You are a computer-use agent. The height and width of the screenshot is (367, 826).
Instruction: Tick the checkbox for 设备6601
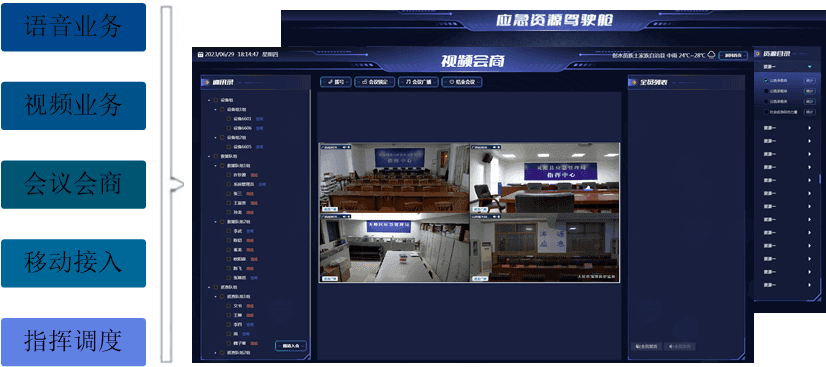tap(229, 119)
